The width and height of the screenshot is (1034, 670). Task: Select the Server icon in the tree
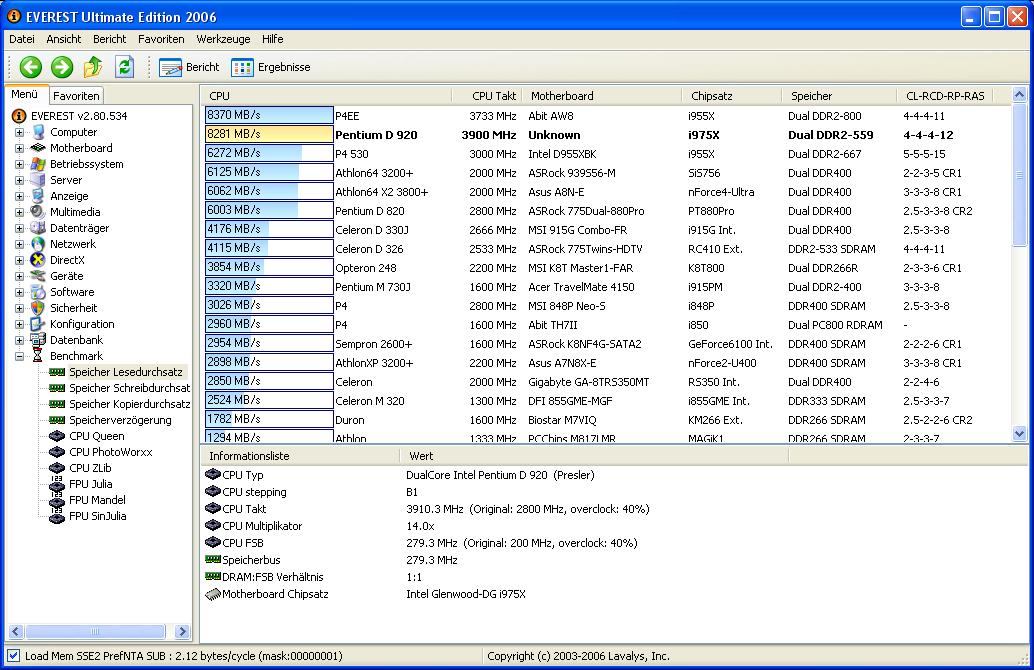tap(38, 180)
